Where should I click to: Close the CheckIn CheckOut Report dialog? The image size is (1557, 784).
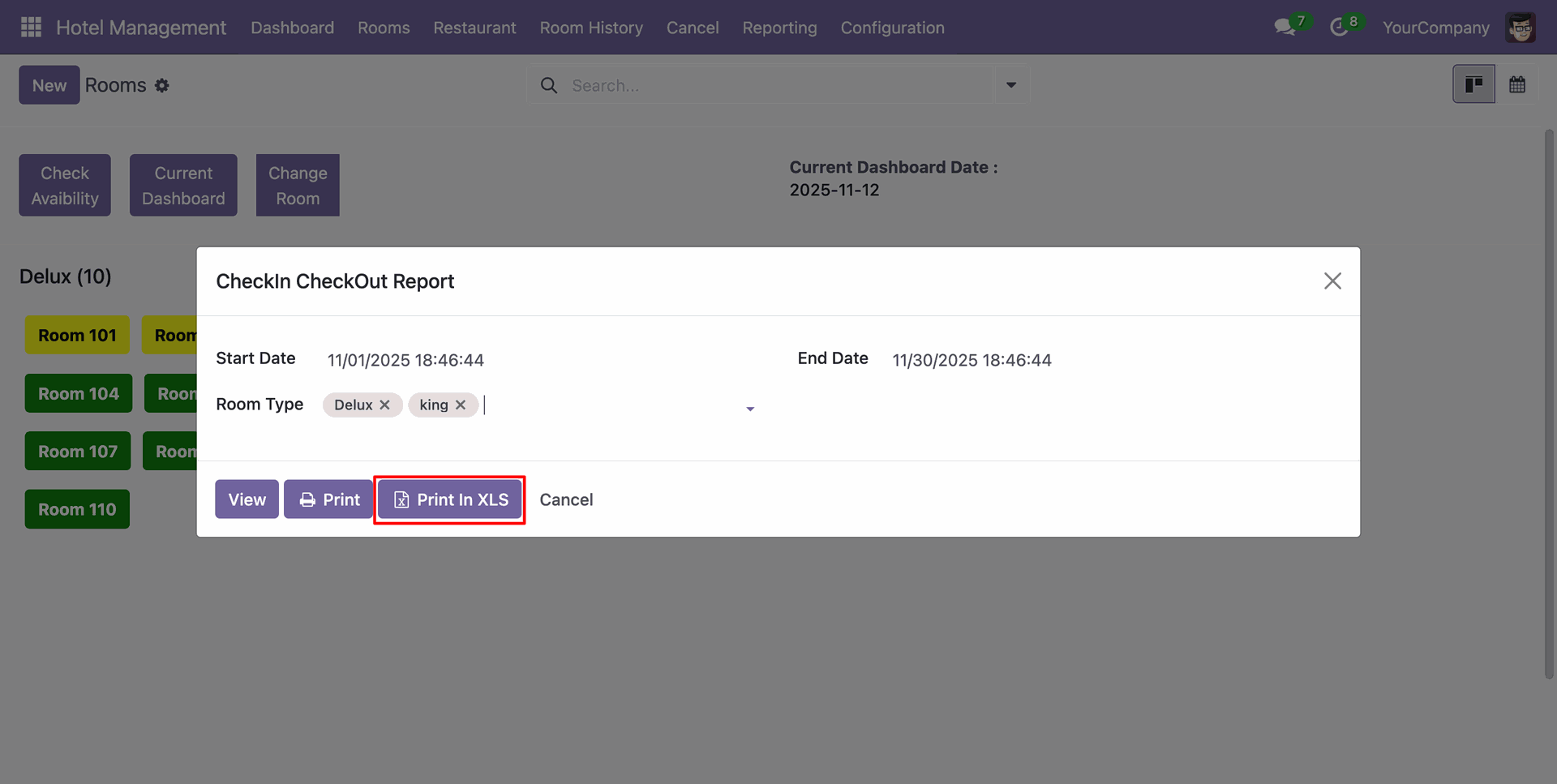pos(1332,281)
